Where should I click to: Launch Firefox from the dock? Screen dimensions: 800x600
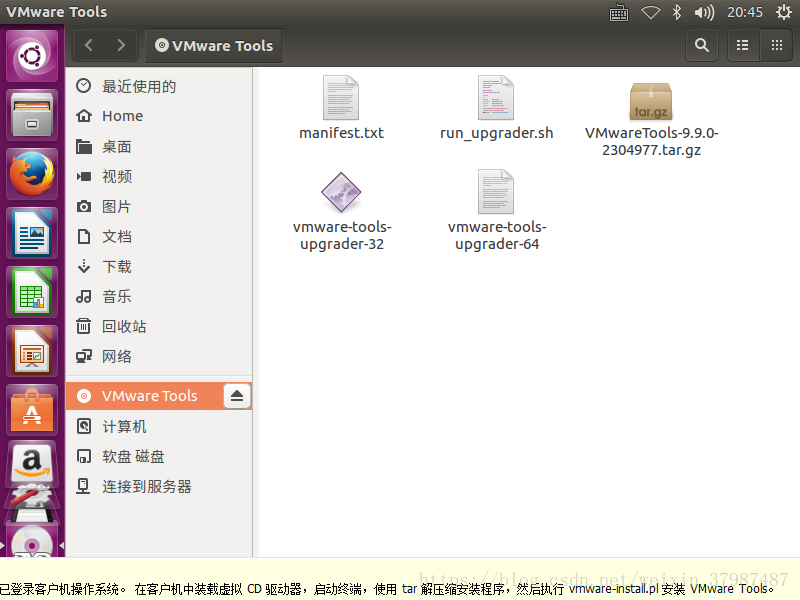pyautogui.click(x=32, y=173)
